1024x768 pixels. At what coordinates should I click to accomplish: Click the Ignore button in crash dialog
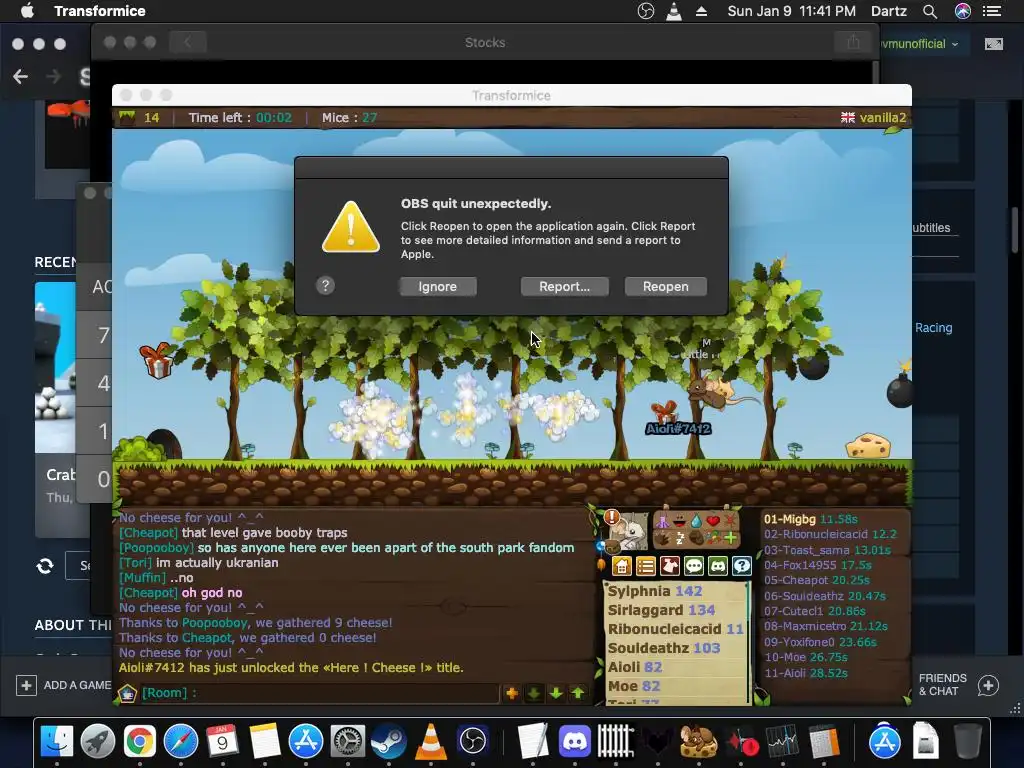pos(438,287)
